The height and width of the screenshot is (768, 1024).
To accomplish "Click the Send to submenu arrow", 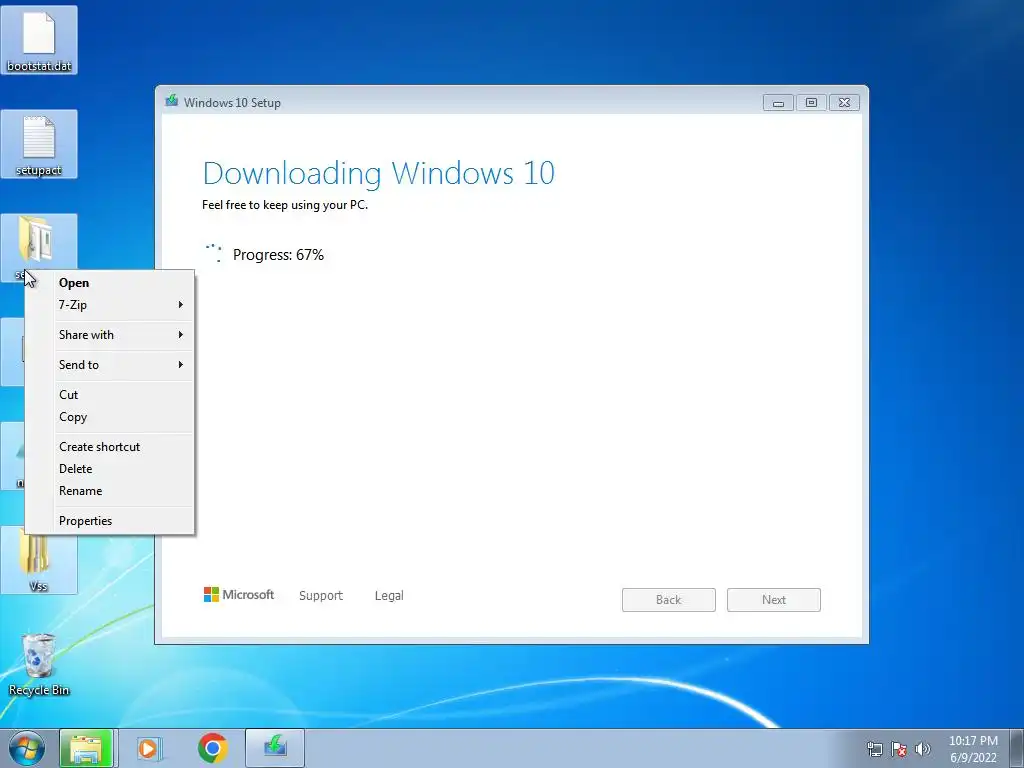I will coord(181,365).
